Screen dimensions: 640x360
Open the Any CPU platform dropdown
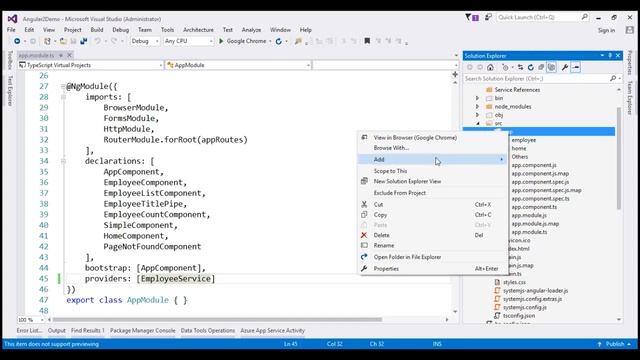(x=189, y=41)
